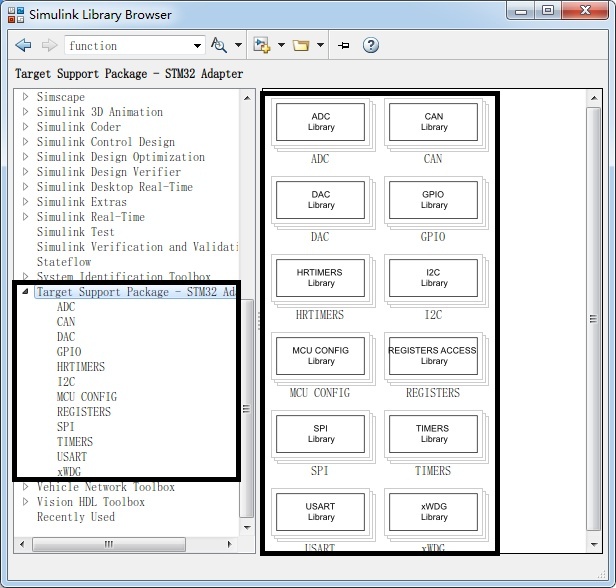Screen dimensions: 616x588
Task: Collapse the Target Support Package node
Action: (x=26, y=292)
